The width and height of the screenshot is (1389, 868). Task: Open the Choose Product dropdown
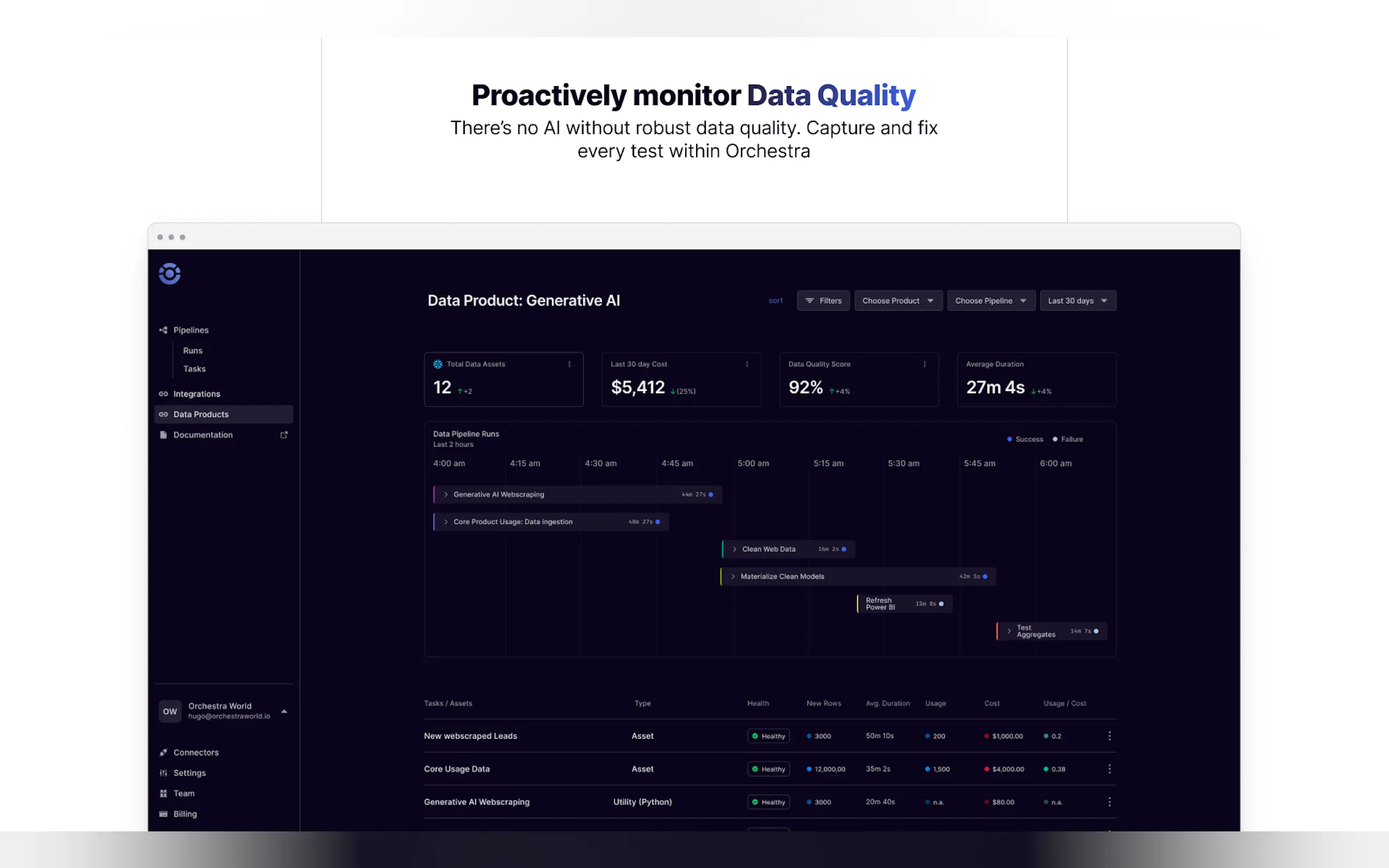tap(897, 301)
